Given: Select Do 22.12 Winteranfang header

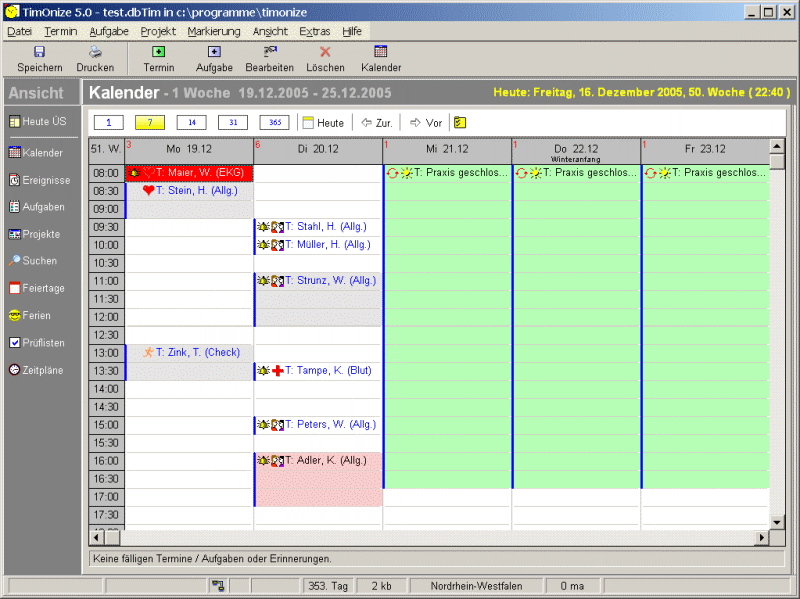Looking at the screenshot, I should pyautogui.click(x=577, y=151).
